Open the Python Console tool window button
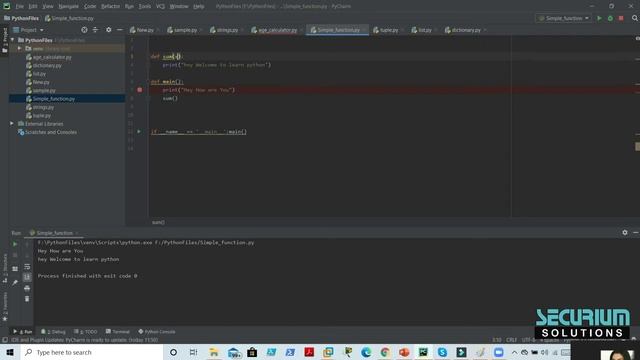The image size is (640, 360). coord(157,331)
